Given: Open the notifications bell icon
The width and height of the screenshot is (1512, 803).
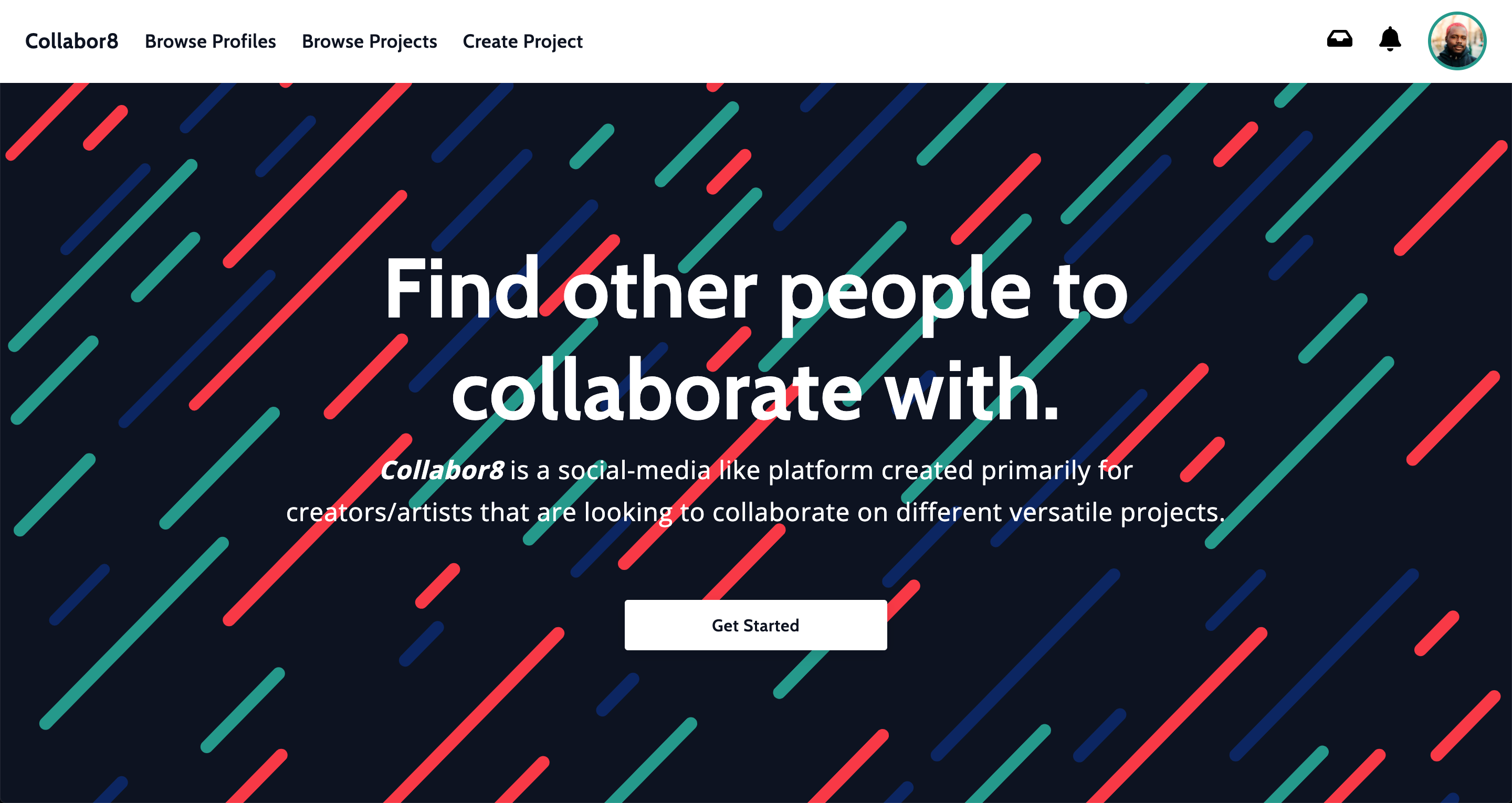Looking at the screenshot, I should point(1391,40).
